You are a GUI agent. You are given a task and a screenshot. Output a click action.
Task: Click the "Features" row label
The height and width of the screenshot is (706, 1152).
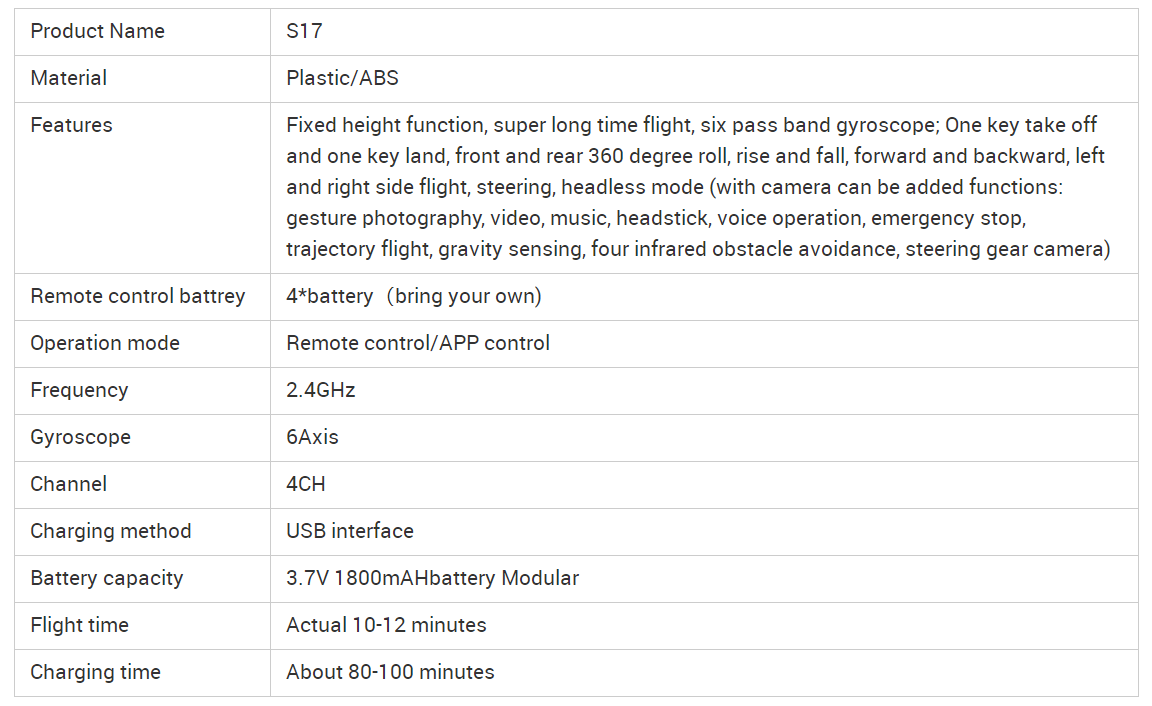[71, 125]
